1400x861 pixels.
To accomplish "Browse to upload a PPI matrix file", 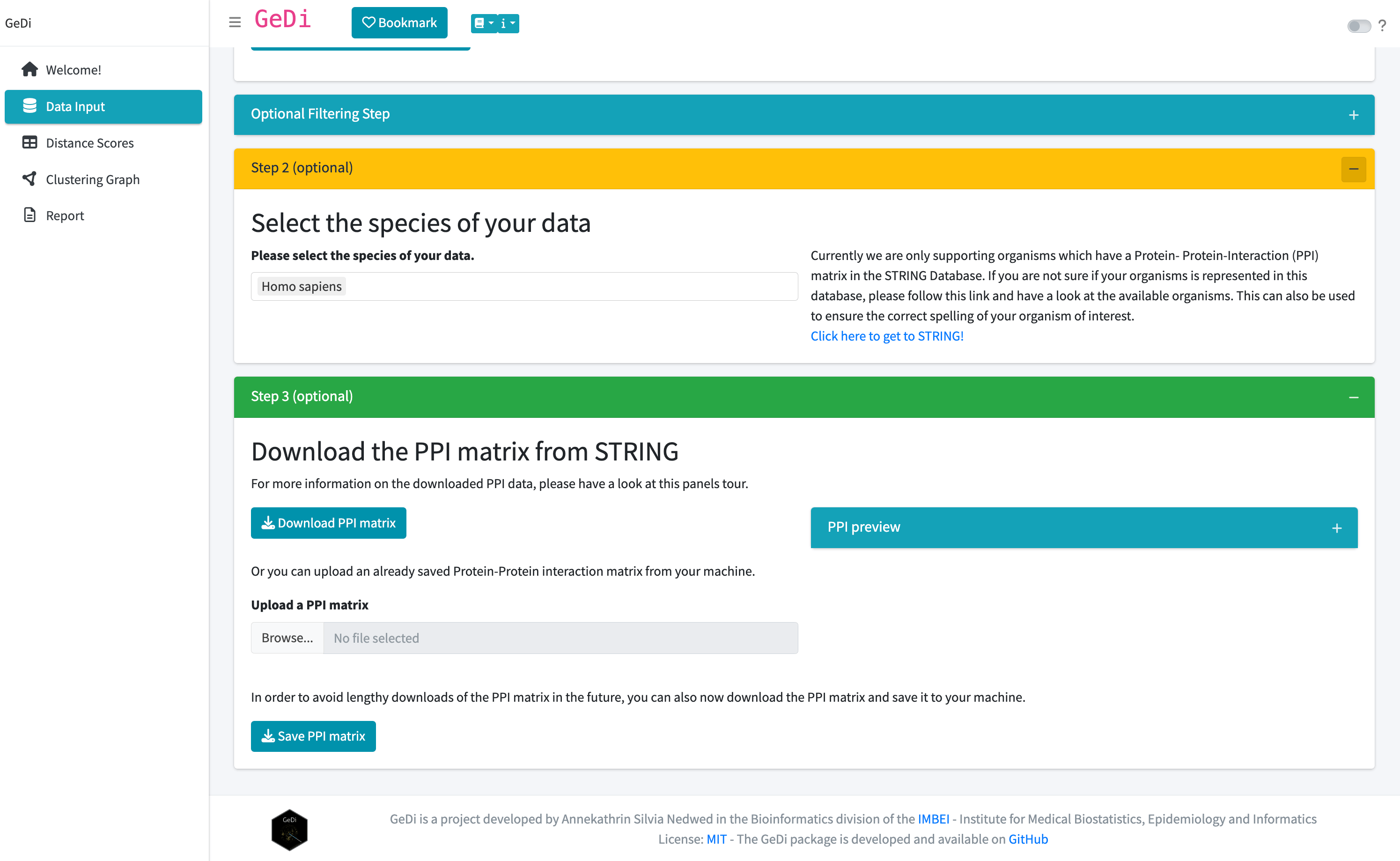I will tap(286, 638).
